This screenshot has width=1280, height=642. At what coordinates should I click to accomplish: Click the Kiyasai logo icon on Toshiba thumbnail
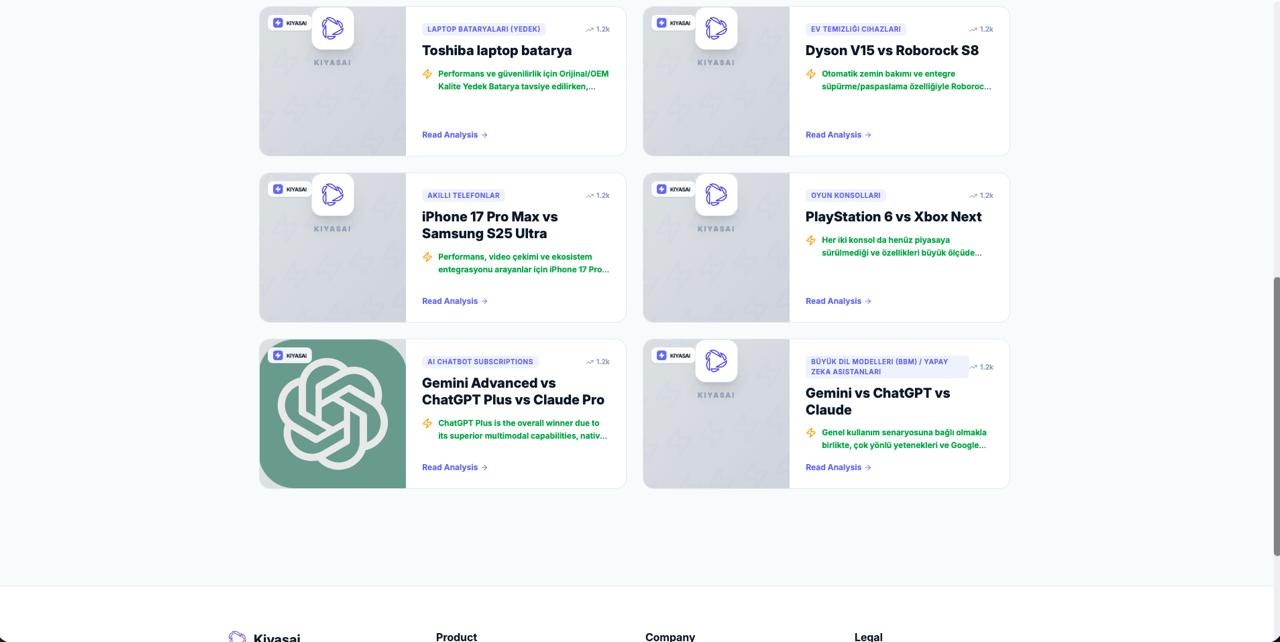tap(333, 28)
